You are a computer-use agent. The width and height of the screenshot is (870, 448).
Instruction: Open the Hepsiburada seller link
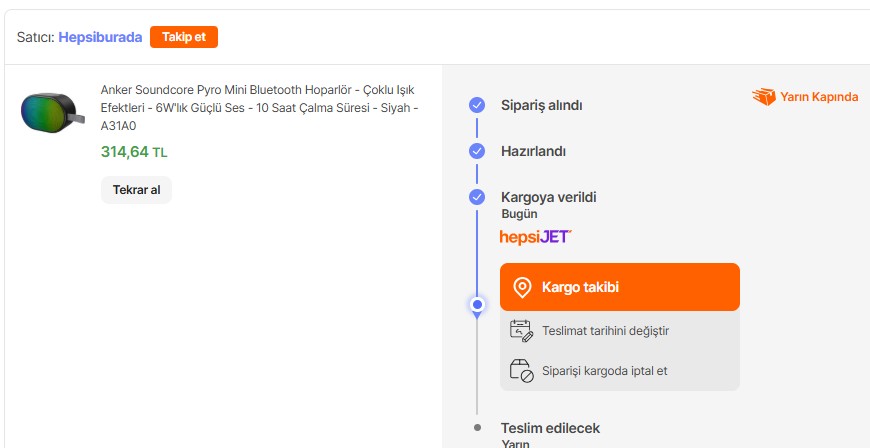tap(100, 37)
